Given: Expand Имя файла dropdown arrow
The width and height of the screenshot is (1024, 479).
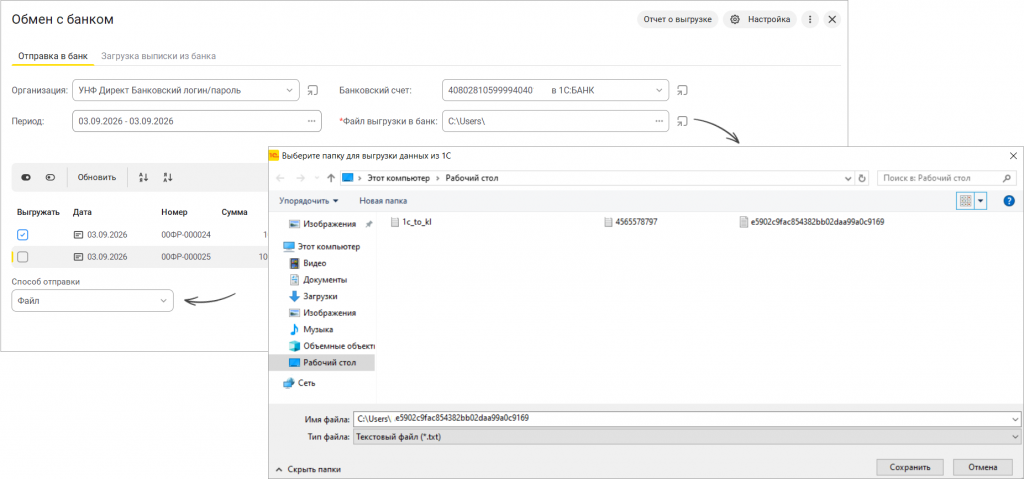Looking at the screenshot, I should pos(1014,419).
